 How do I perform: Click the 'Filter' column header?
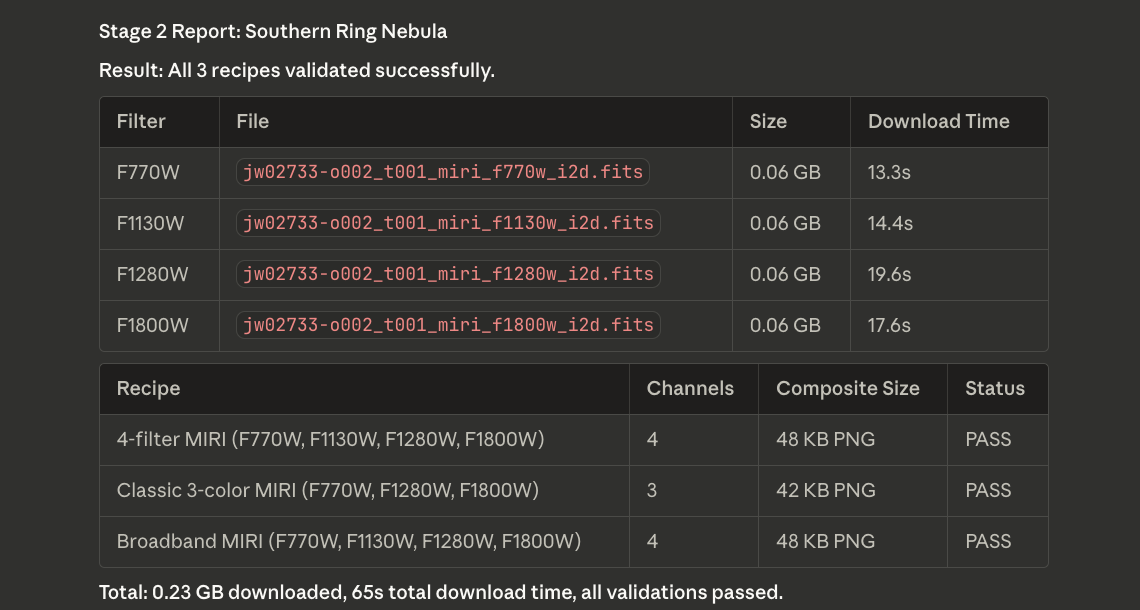click(x=141, y=121)
